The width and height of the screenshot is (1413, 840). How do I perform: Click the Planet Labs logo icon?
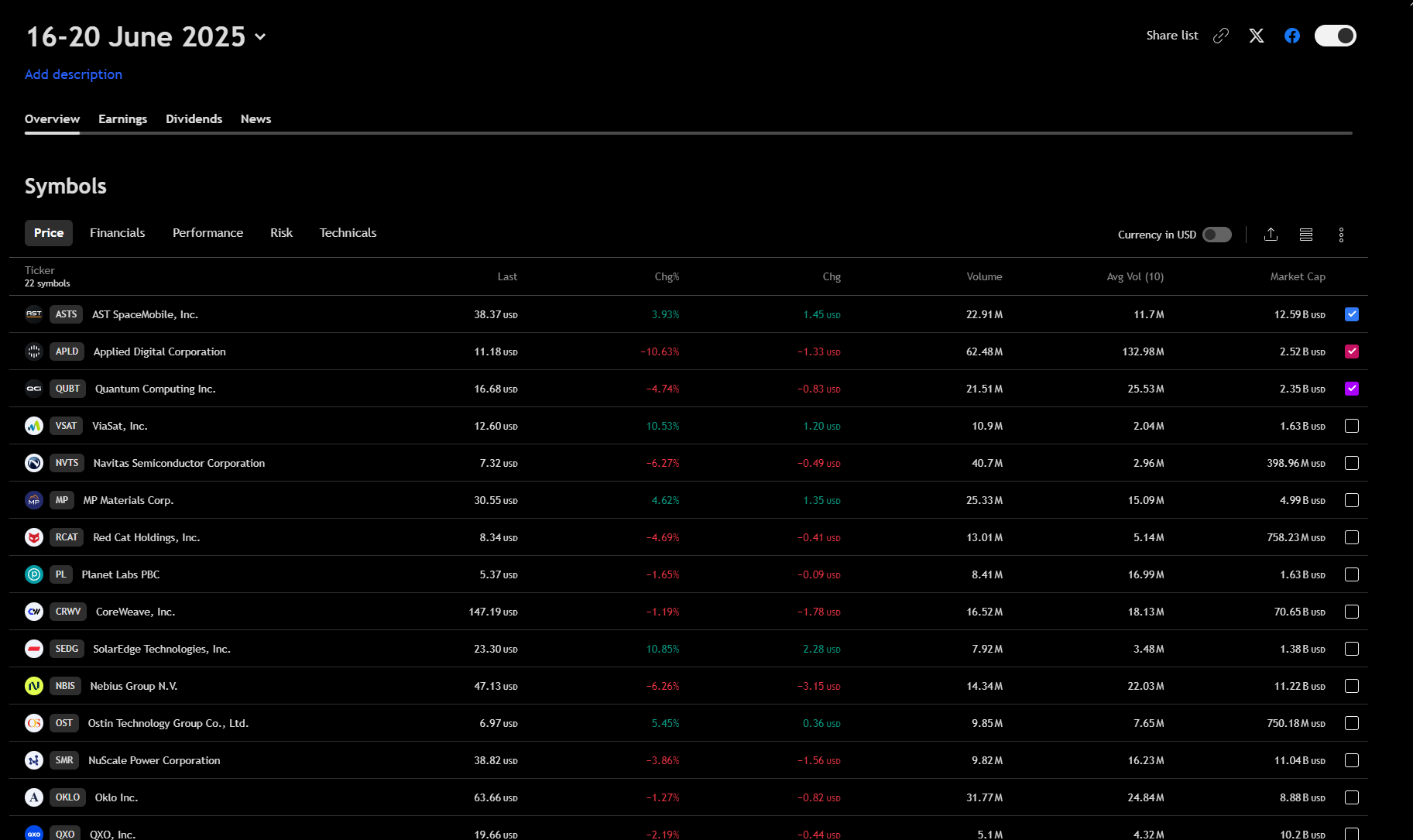[34, 574]
